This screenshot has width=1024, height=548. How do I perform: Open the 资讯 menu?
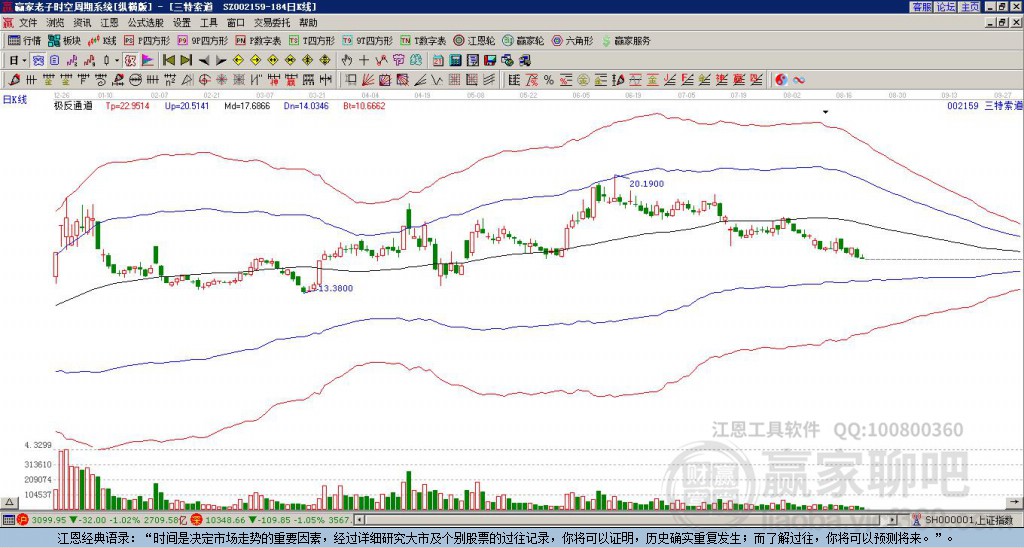pyautogui.click(x=82, y=23)
